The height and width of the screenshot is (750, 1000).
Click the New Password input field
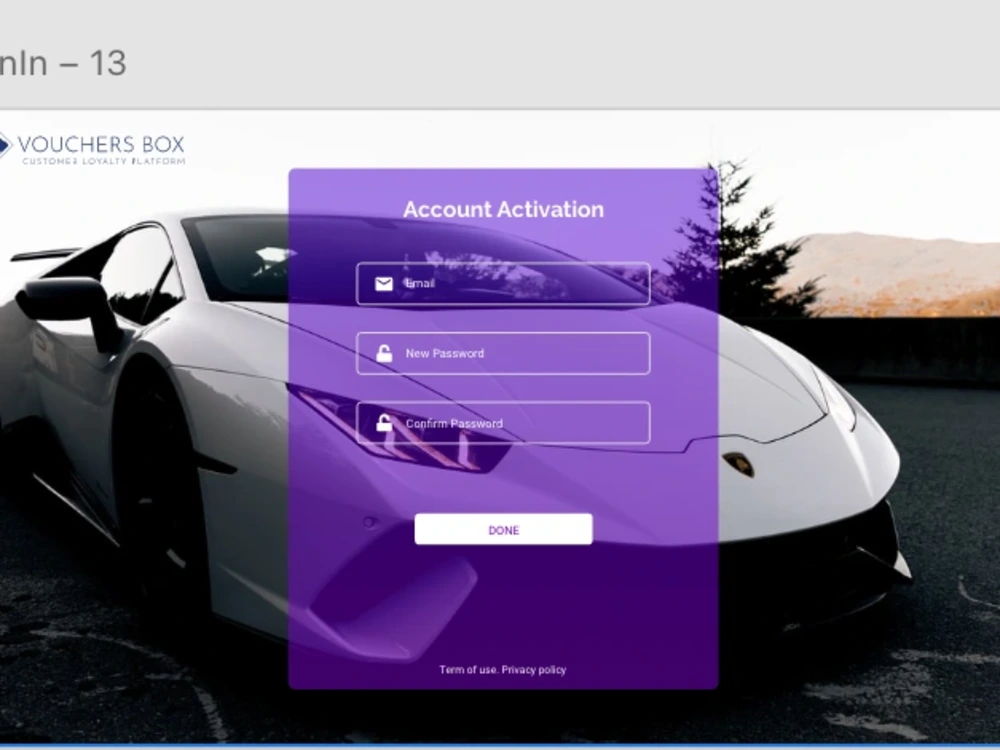pyautogui.click(x=503, y=353)
